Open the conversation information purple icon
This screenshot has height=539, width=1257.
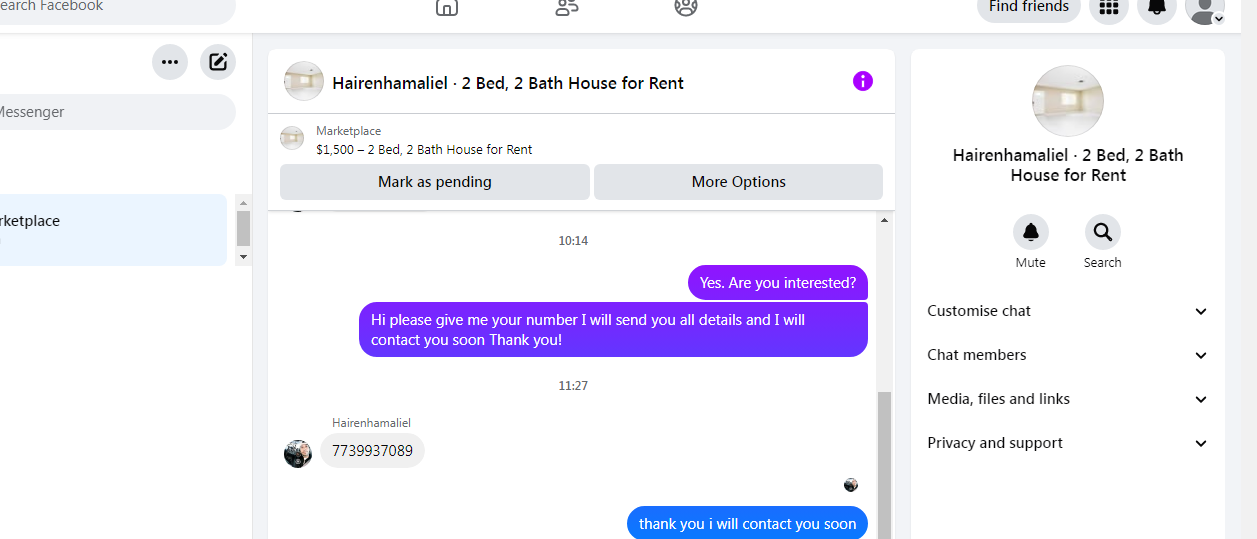click(863, 81)
